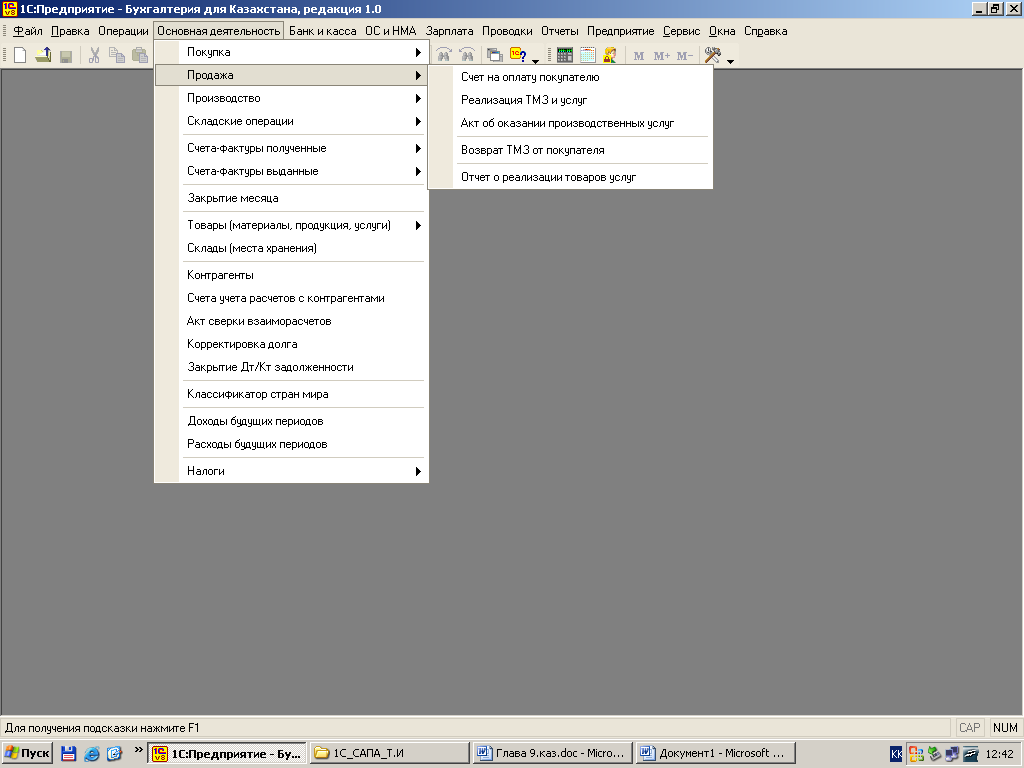
Task: Choose Отчет о реализации товаров услуг
Action: pos(570,177)
